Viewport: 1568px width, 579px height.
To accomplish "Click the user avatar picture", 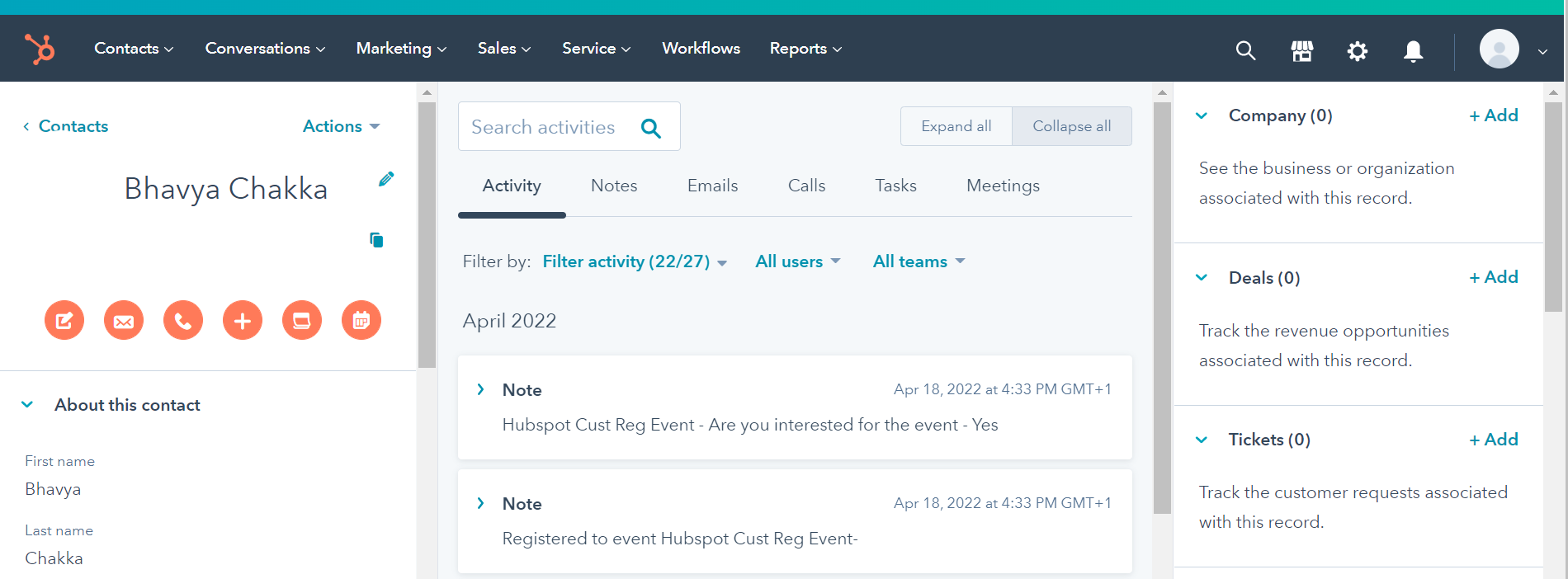I will coord(1500,49).
